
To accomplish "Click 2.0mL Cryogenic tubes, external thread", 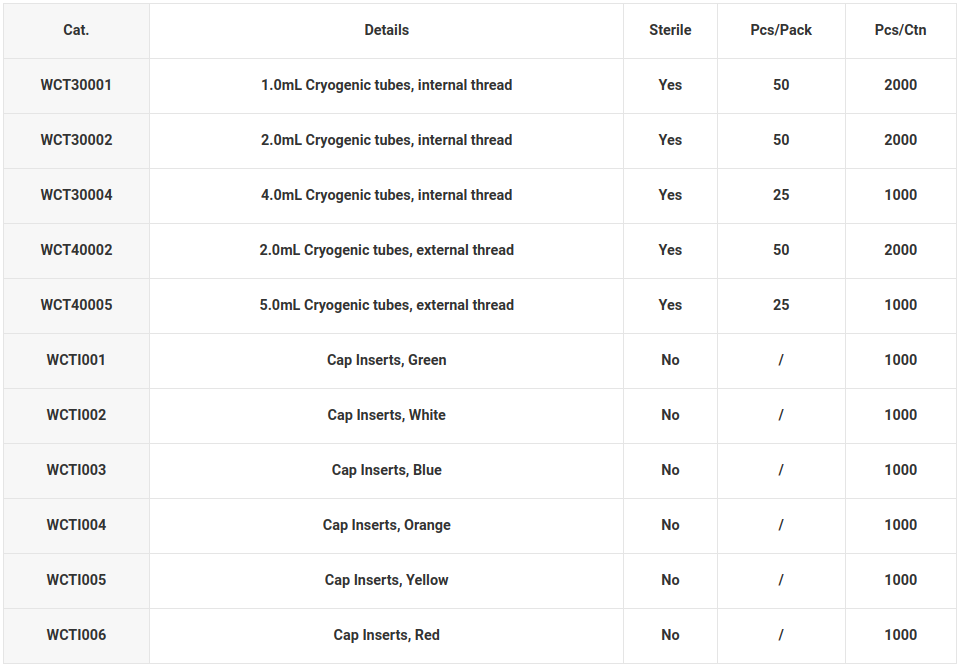I will [x=387, y=250].
